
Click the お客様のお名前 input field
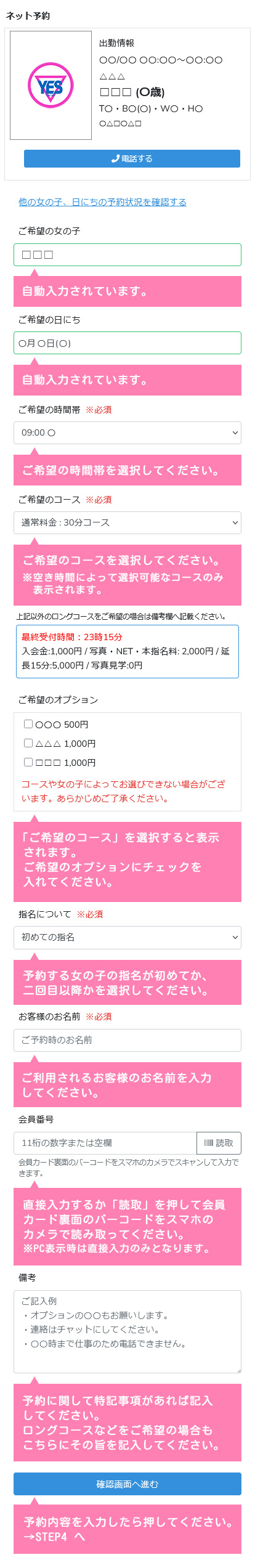pyautogui.click(x=127, y=1040)
